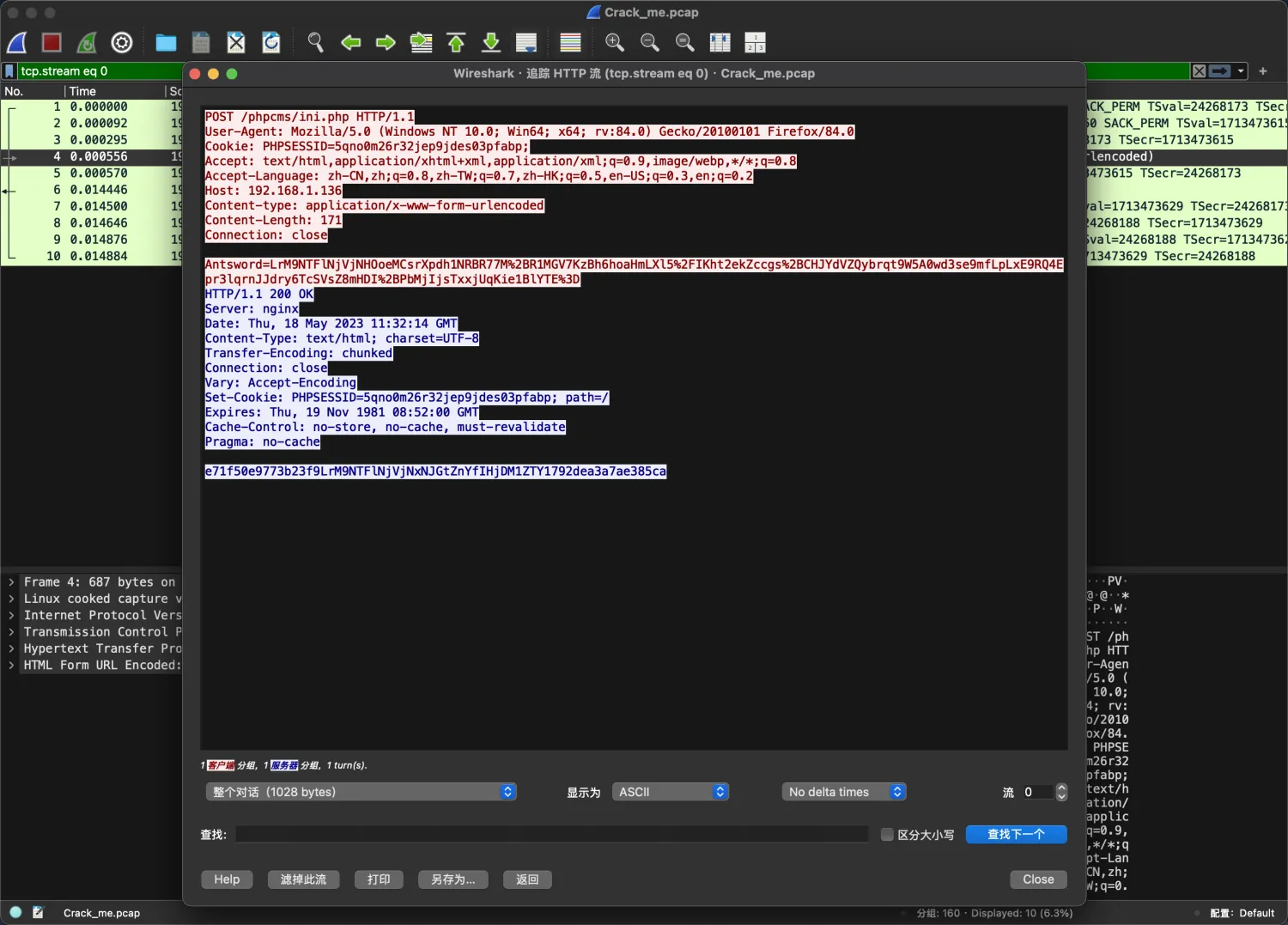Open capture options gear icon
Image resolution: width=1288 pixels, height=925 pixels.
click(x=122, y=42)
